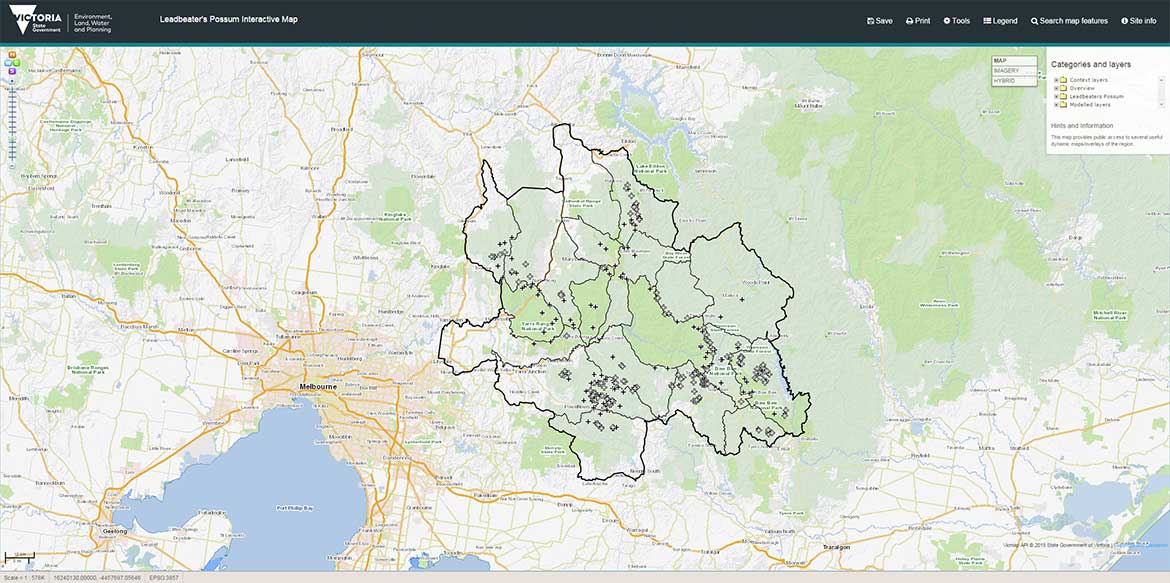Open the Tools menu
Screen dimensions: 1170x583
point(956,21)
